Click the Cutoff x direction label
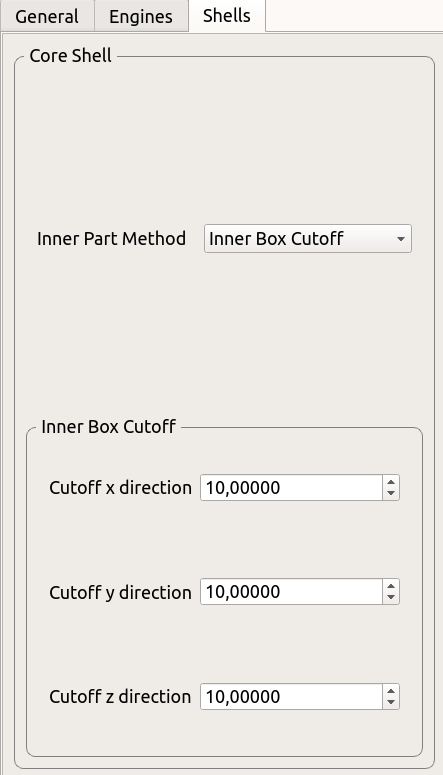Image resolution: width=443 pixels, height=775 pixels. tap(120, 488)
